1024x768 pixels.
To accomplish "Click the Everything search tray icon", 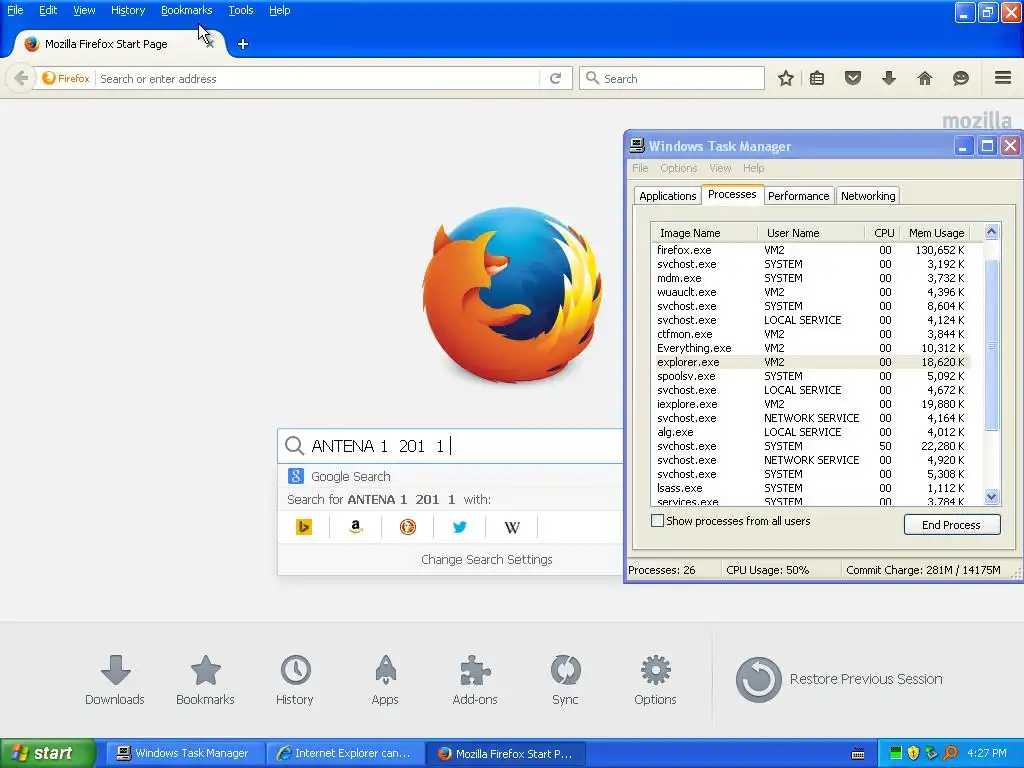I will point(950,753).
